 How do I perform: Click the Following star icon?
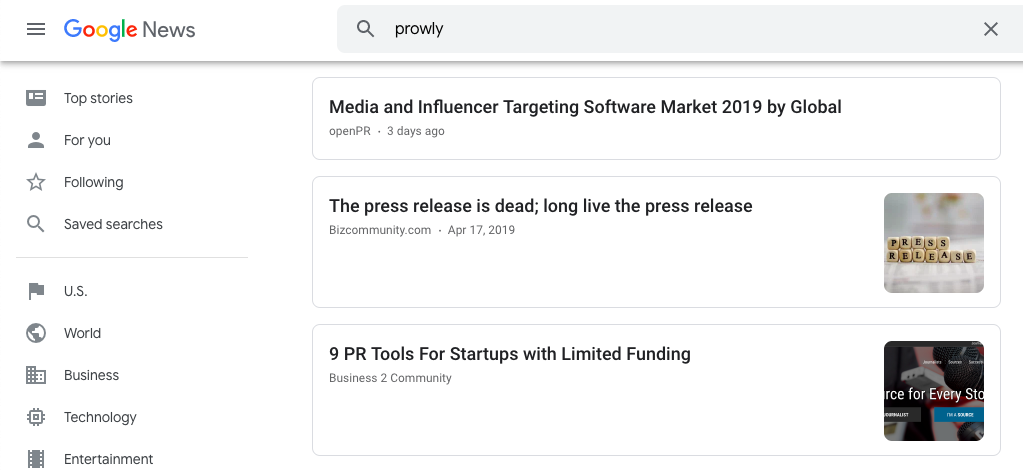pyautogui.click(x=36, y=182)
